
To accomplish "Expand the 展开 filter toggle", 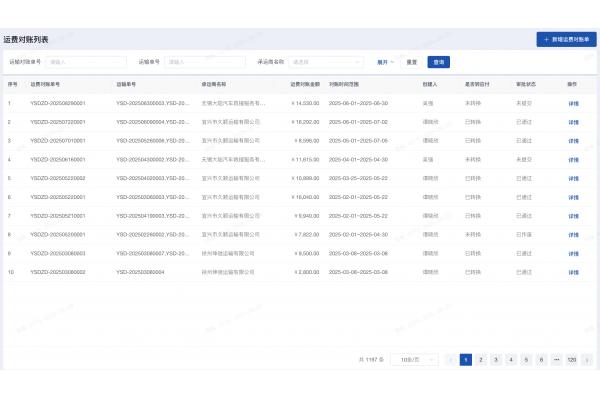I will pos(385,61).
